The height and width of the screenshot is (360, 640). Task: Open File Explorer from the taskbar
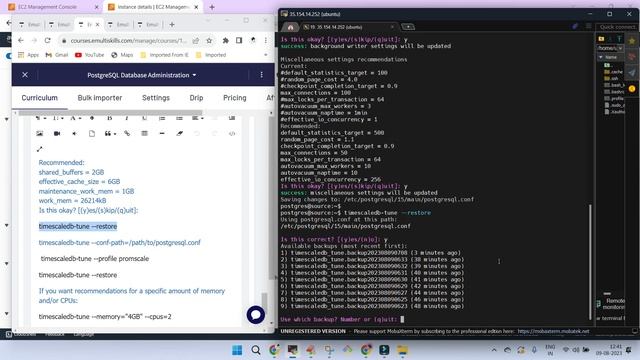click(402, 350)
